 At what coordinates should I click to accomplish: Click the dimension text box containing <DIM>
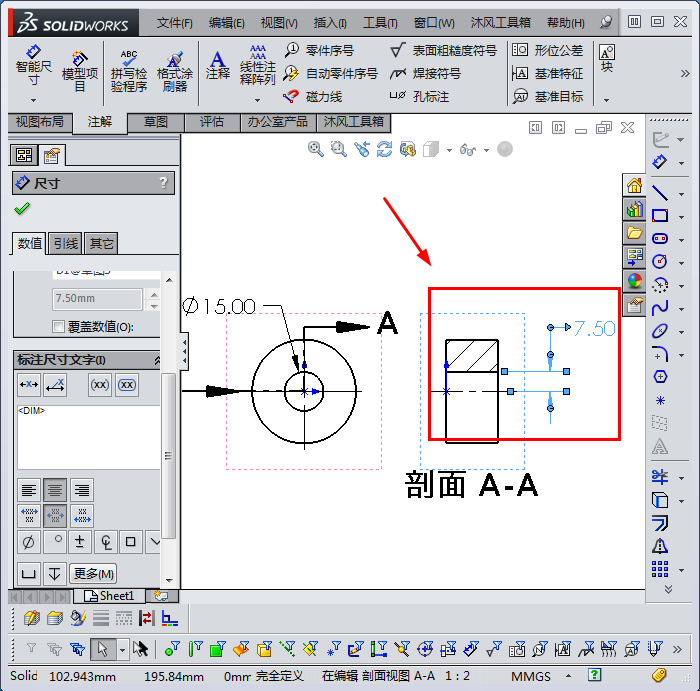[x=86, y=436]
